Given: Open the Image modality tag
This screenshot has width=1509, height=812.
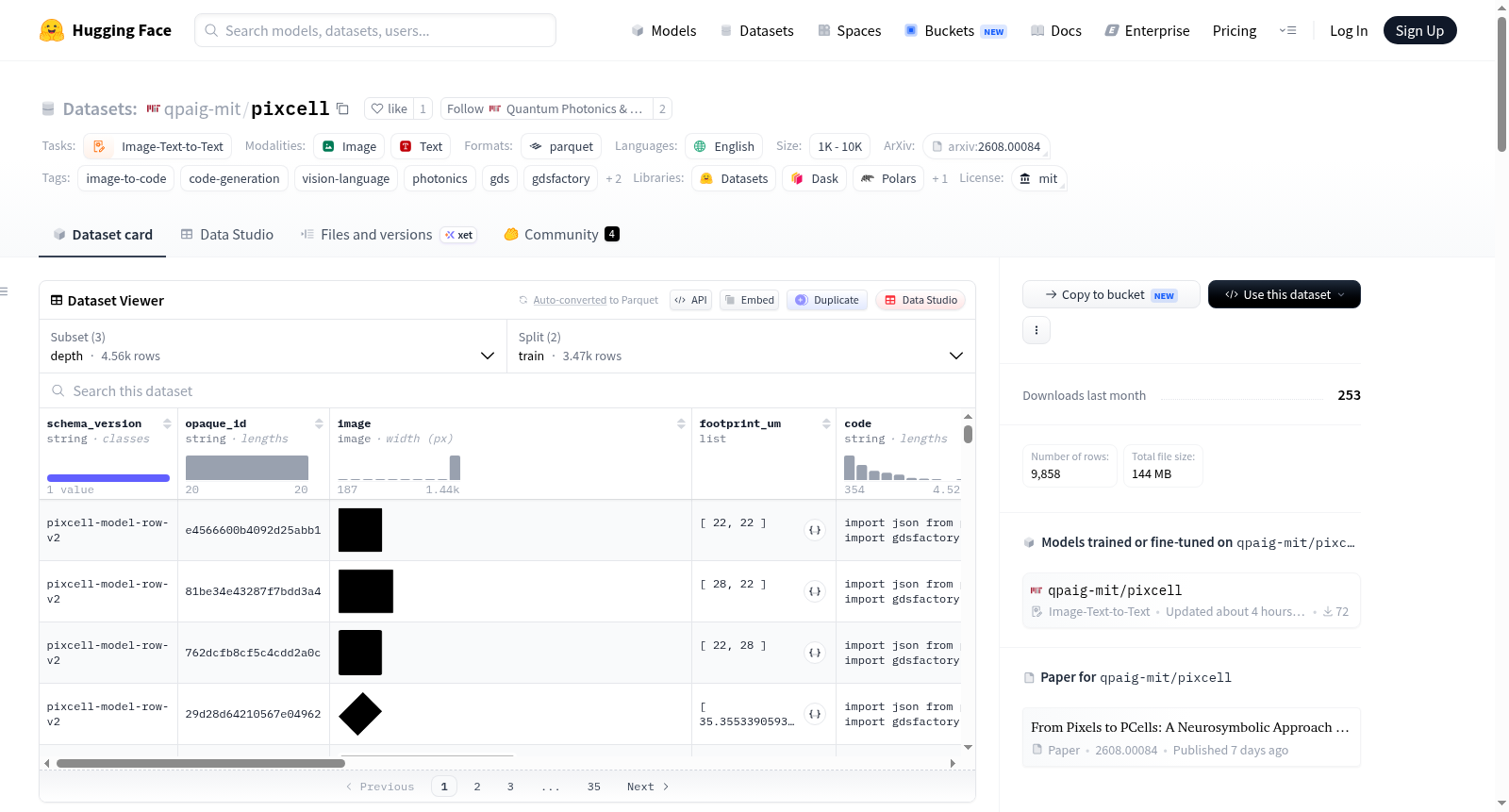Looking at the screenshot, I should [x=349, y=146].
